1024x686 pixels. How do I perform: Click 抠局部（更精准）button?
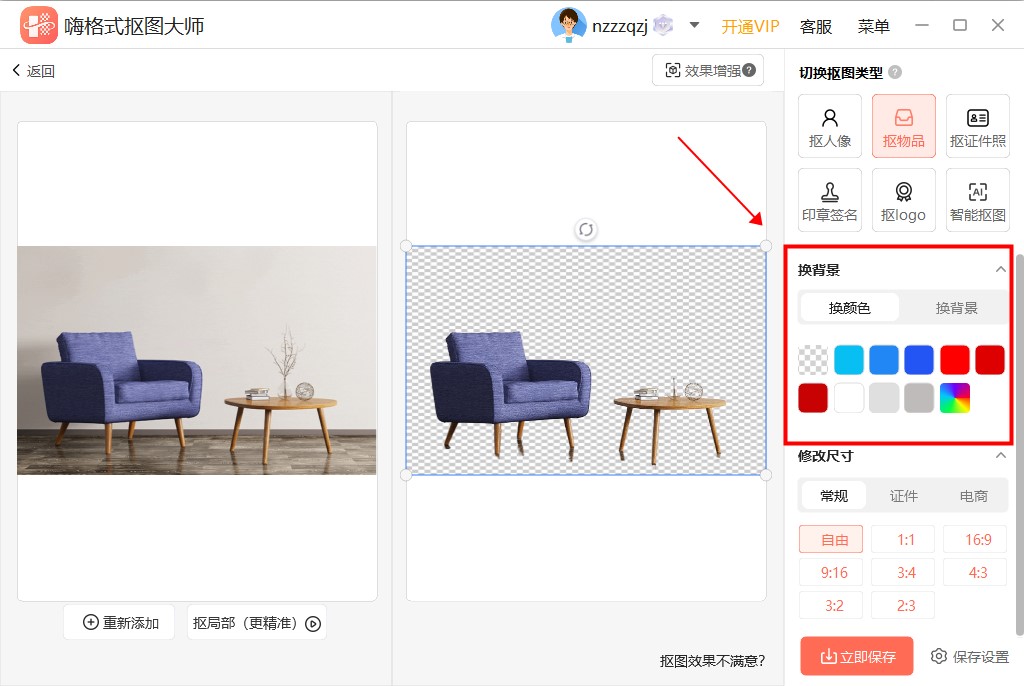pos(257,623)
